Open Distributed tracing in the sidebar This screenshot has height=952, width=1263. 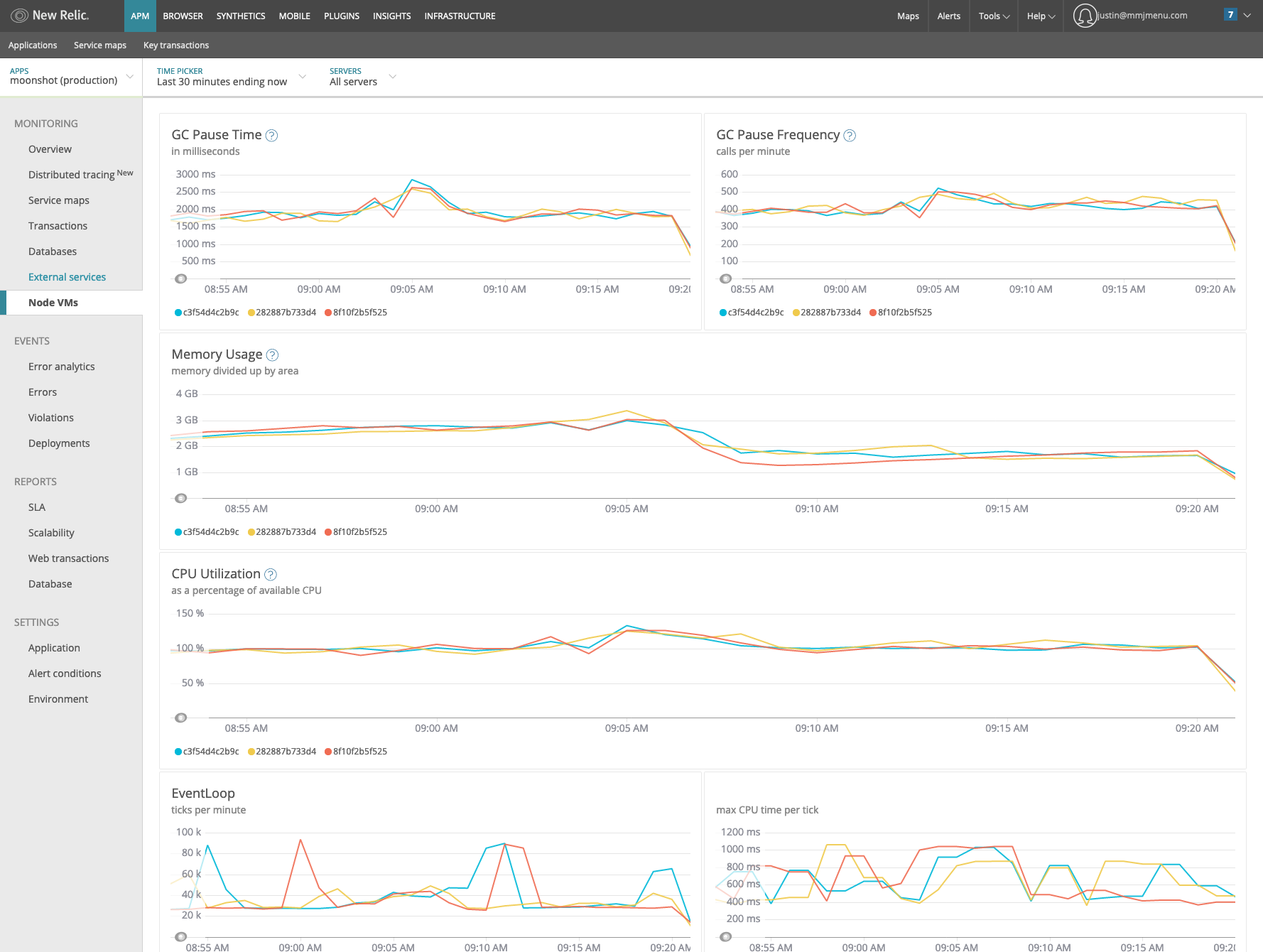[x=81, y=175]
